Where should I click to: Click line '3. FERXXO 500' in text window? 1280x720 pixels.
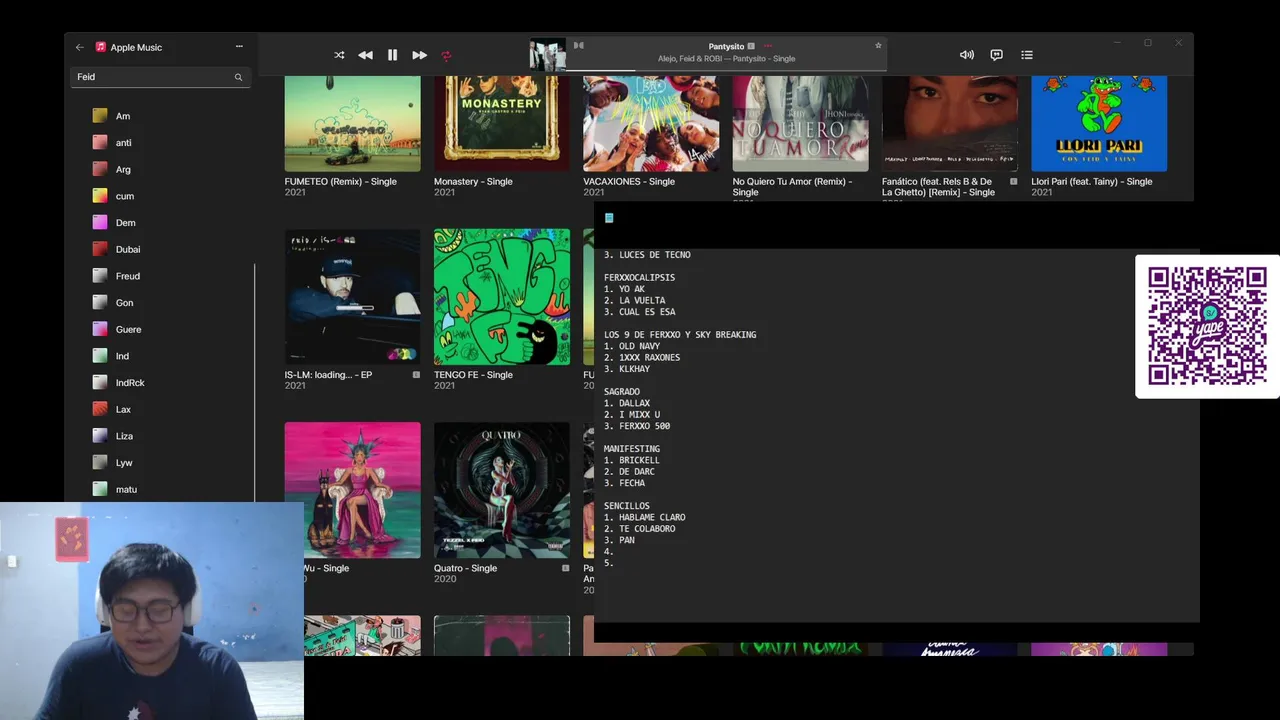[x=637, y=426]
